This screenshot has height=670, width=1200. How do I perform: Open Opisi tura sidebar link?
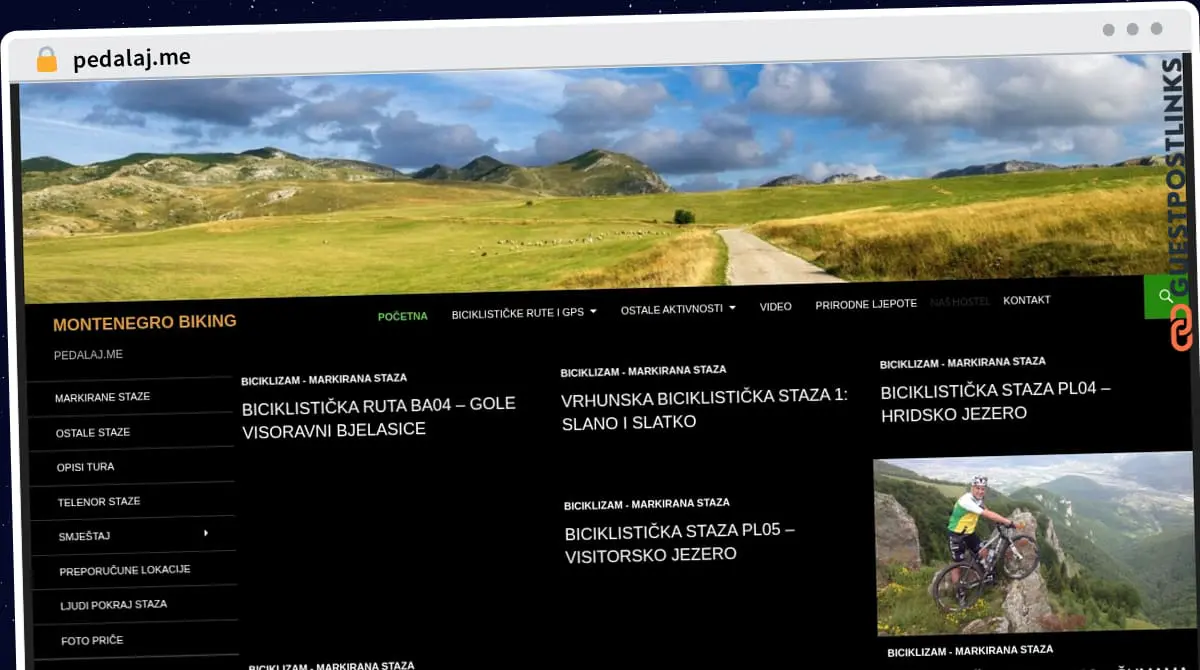click(x=86, y=467)
